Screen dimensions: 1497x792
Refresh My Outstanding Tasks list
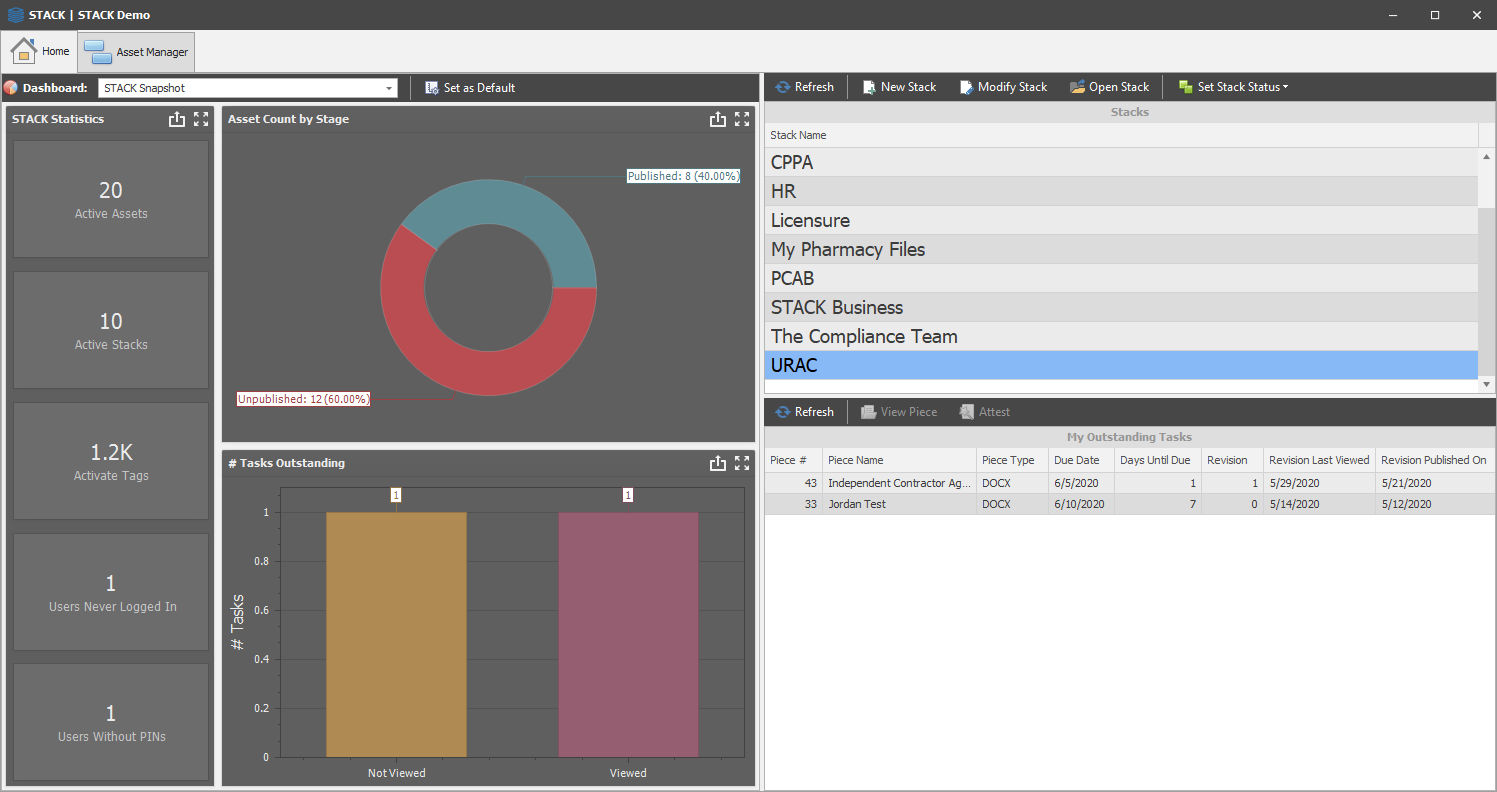(x=804, y=412)
